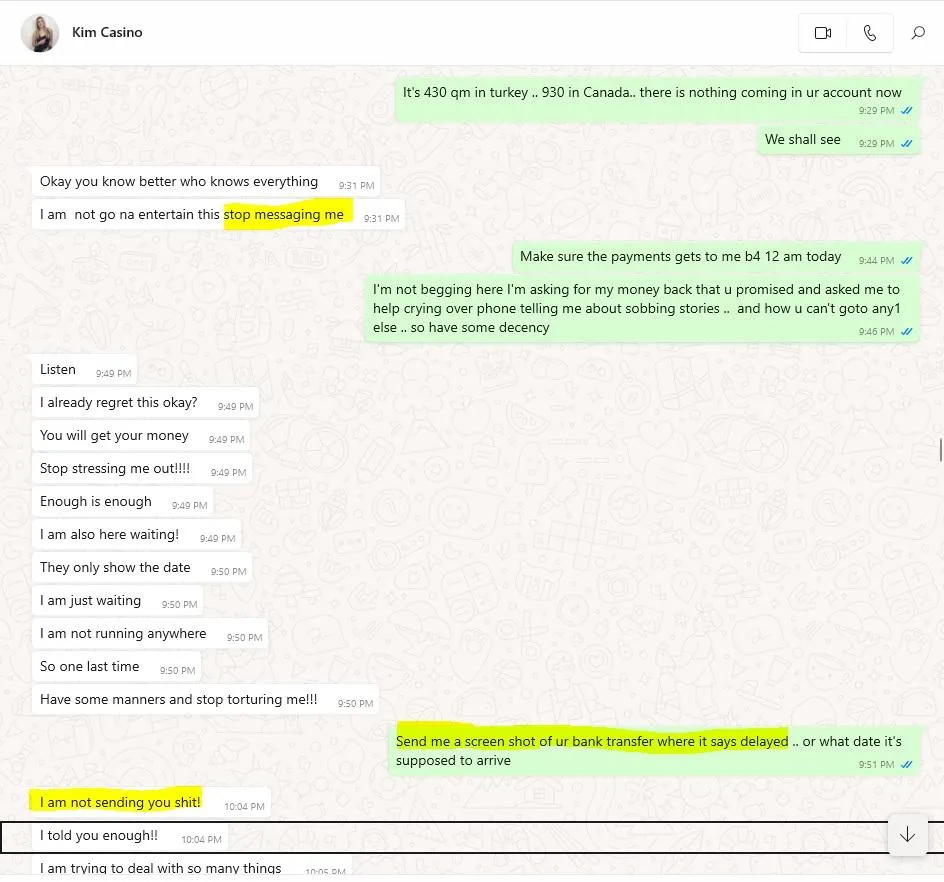944x882 pixels.
Task: Select the "We shall see" message
Action: (838, 140)
